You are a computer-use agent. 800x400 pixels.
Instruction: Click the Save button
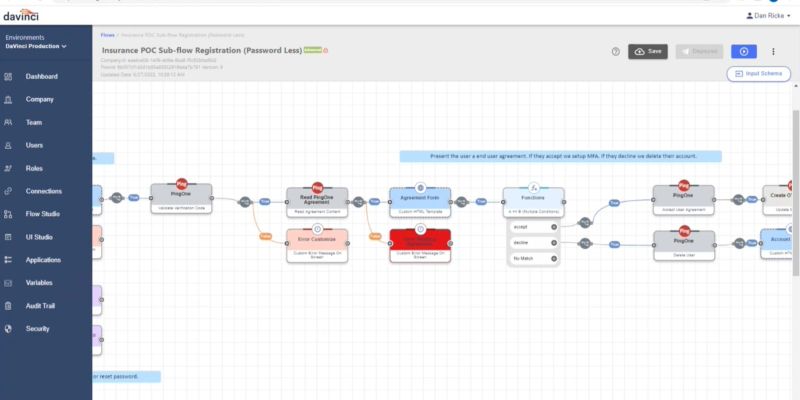pyautogui.click(x=648, y=52)
